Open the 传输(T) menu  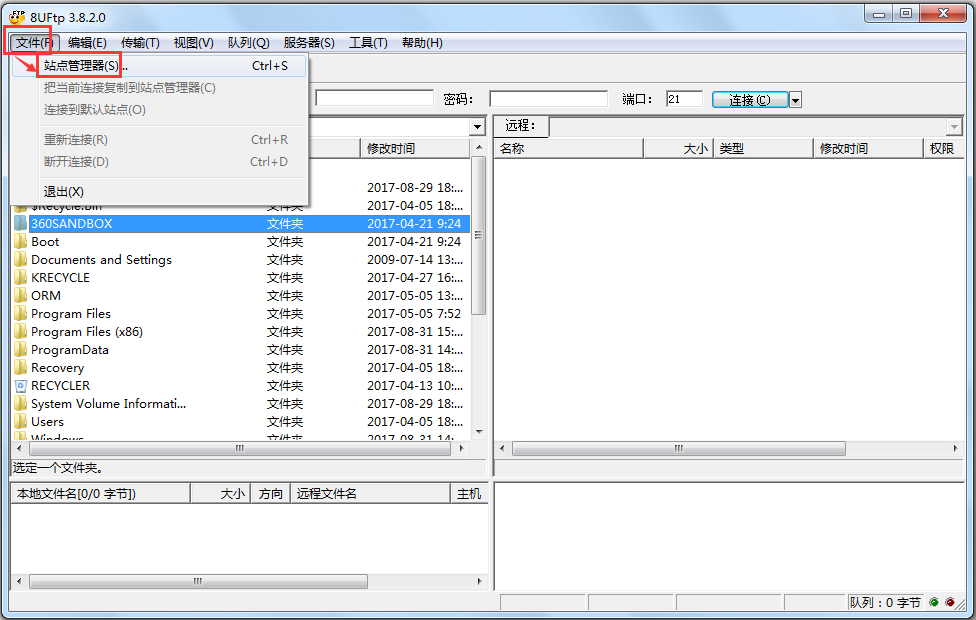[x=140, y=43]
